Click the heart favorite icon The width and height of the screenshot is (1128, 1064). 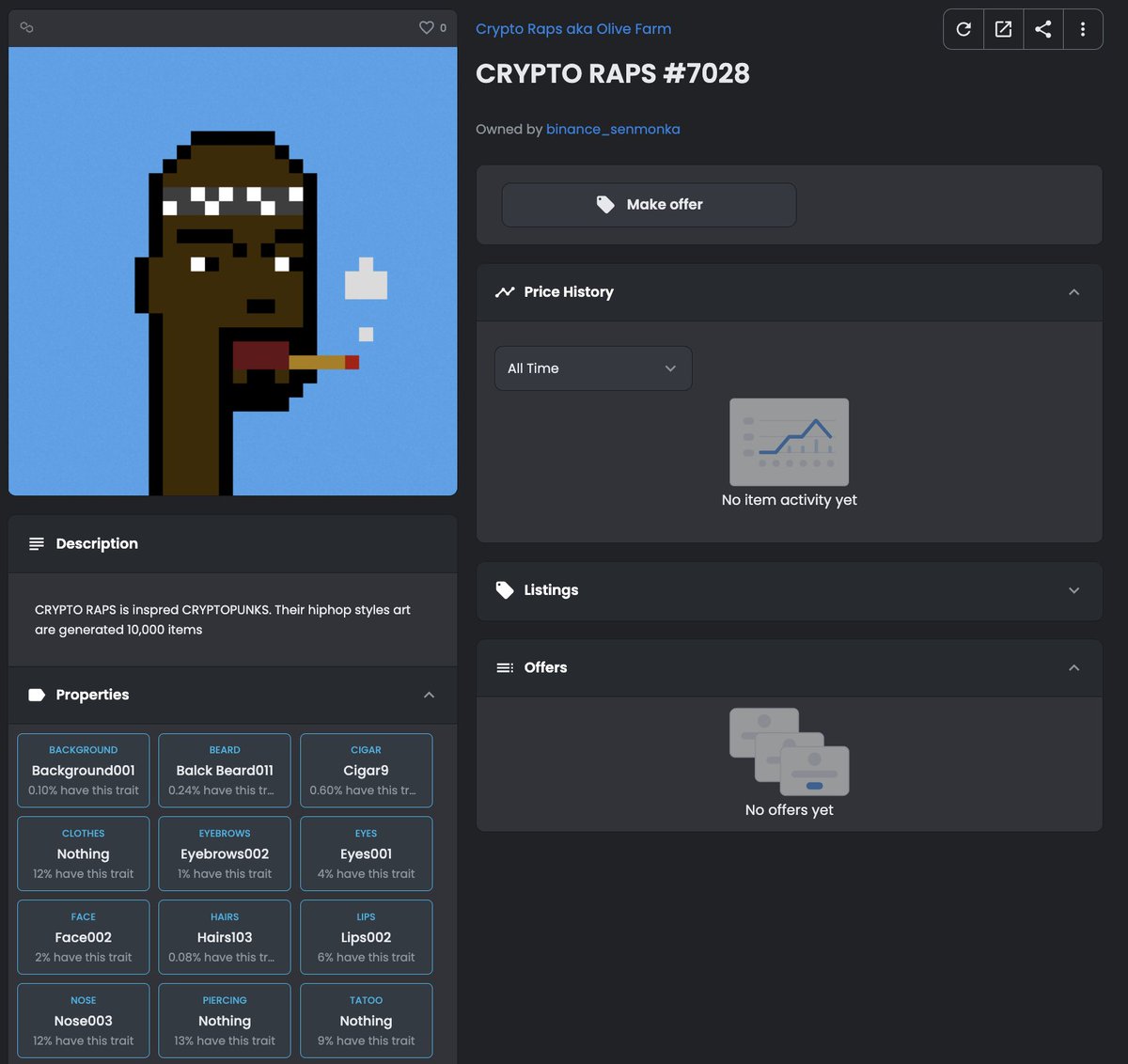pos(427,27)
